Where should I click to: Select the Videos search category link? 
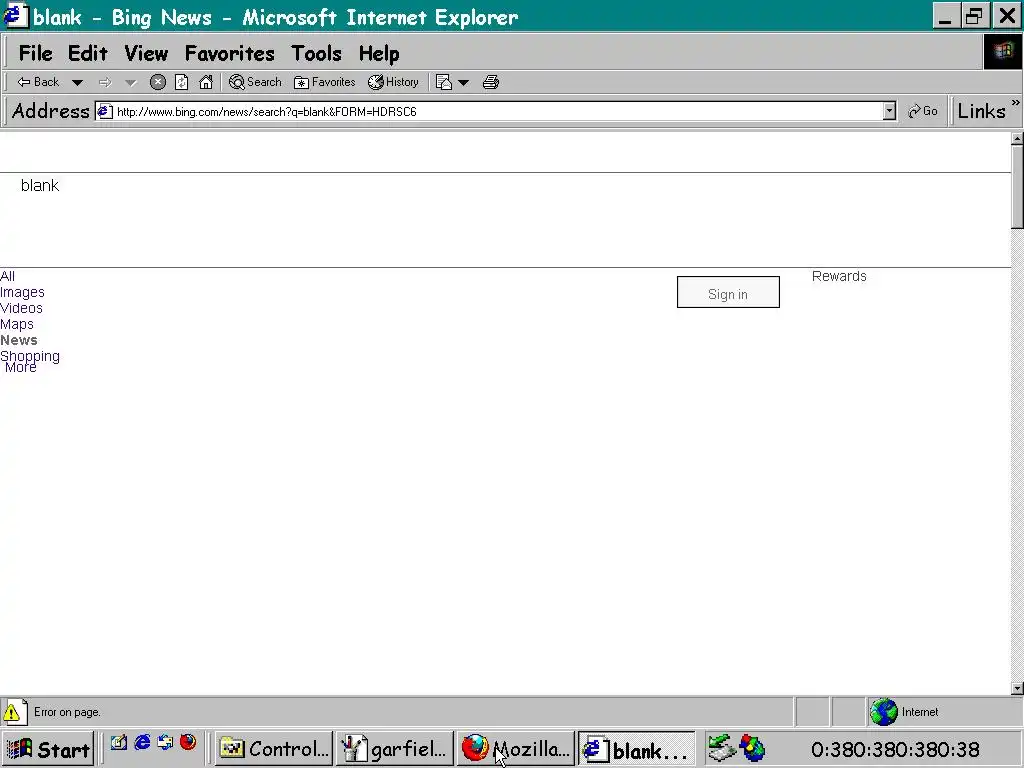pyautogui.click(x=21, y=308)
